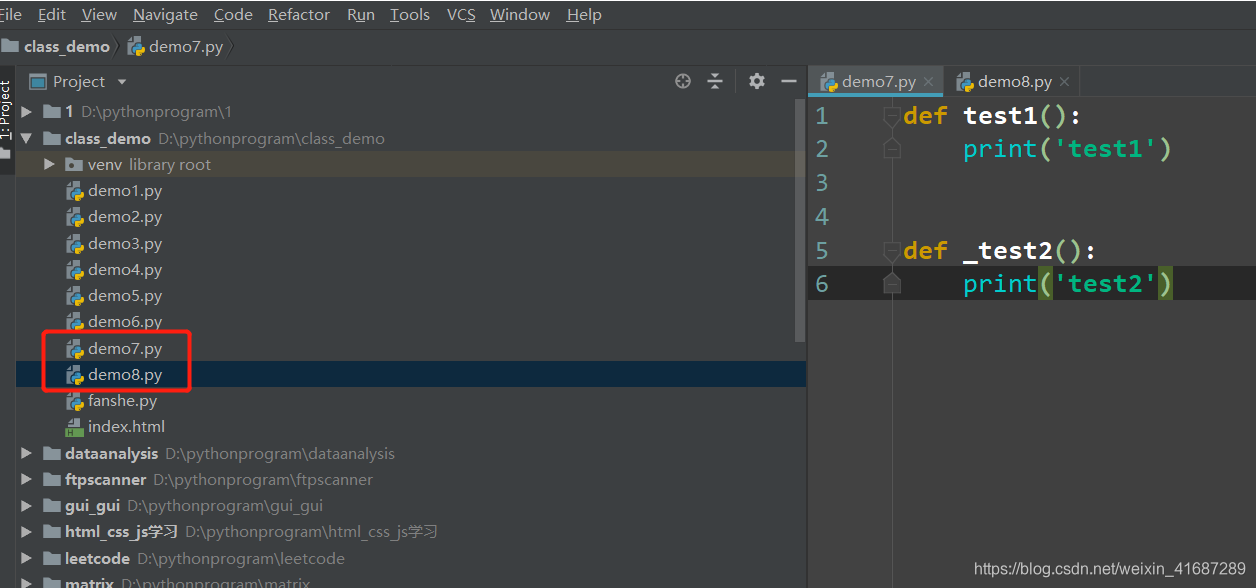Click the index.html file icon
Screen dimensions: 1256x588
click(x=74, y=427)
